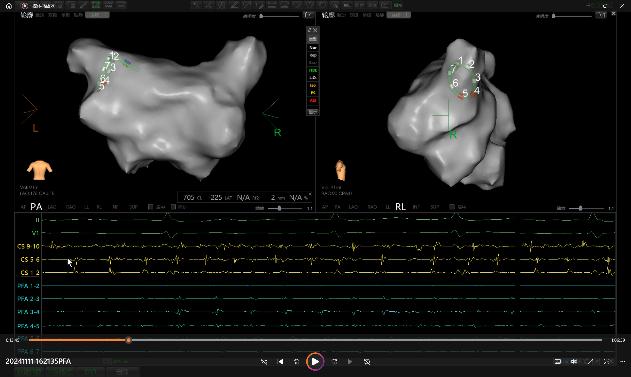Toggle shuffle playback icon
This screenshot has width=631, height=377.
click(264, 362)
